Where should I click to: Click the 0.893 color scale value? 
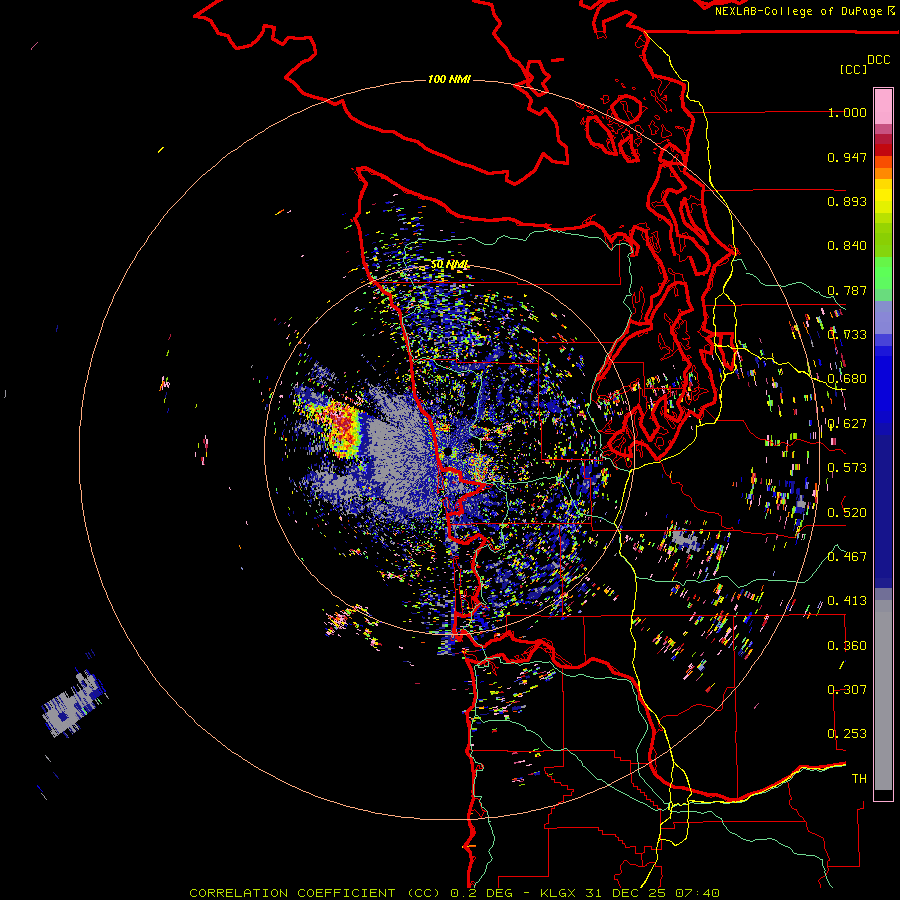[847, 201]
